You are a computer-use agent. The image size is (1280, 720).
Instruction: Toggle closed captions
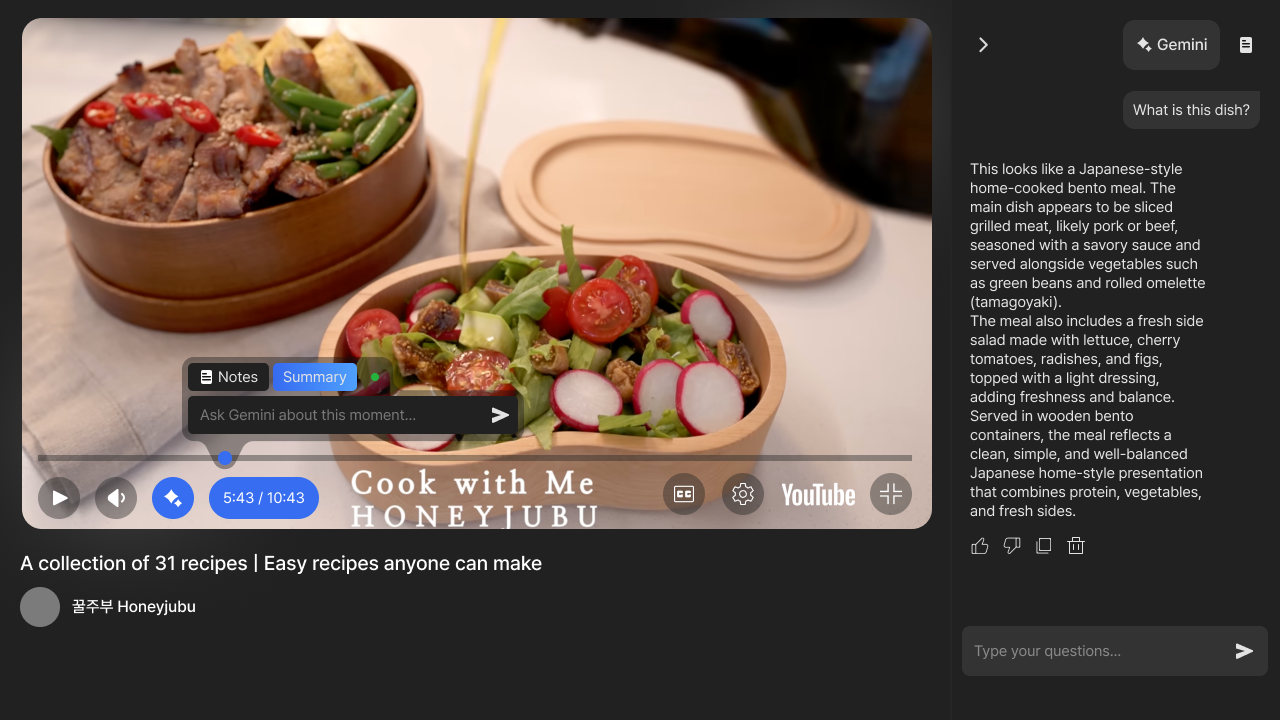(x=684, y=494)
